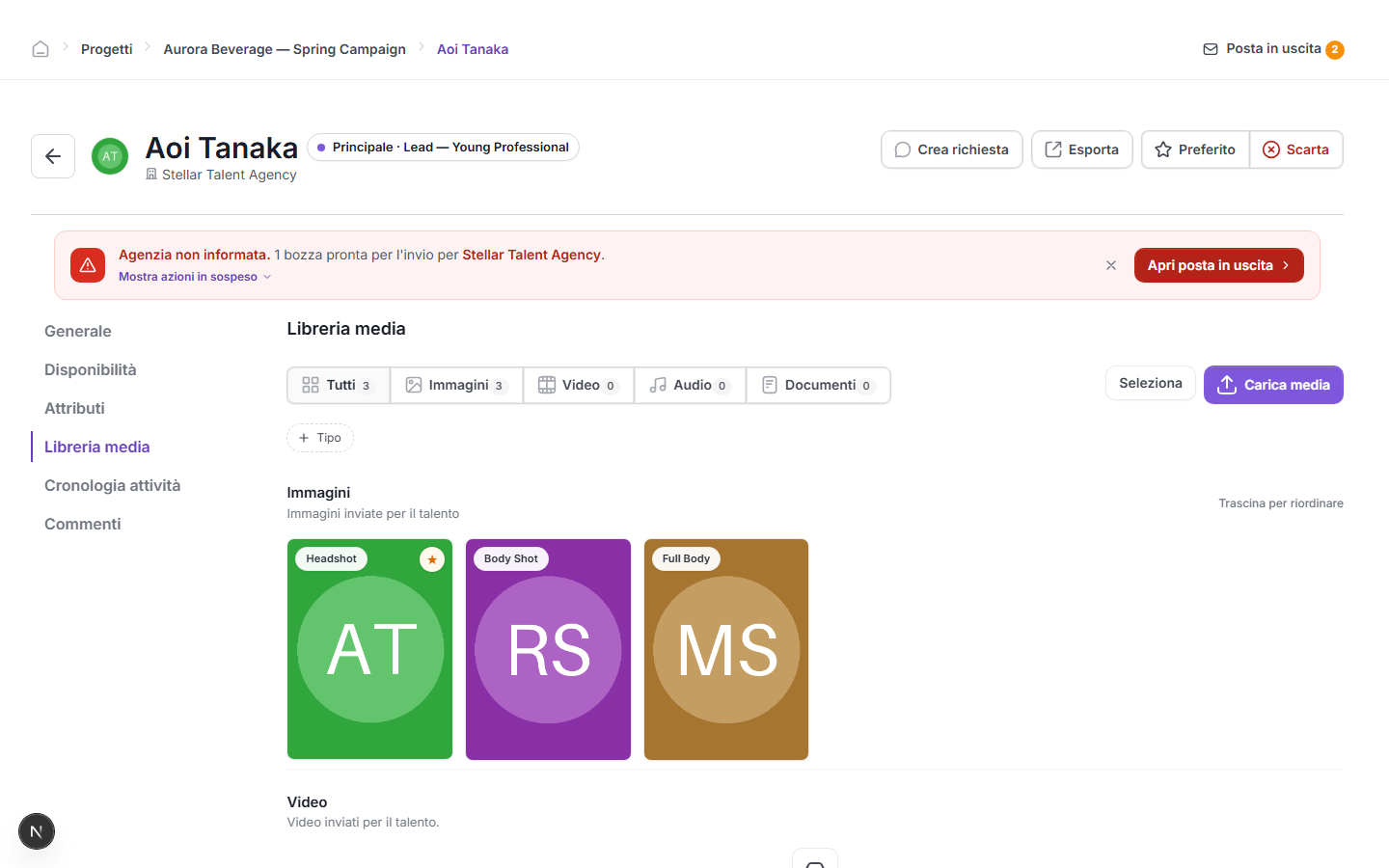Mark talent as Preferito
Viewport: 1389px width, 868px height.
(1195, 149)
